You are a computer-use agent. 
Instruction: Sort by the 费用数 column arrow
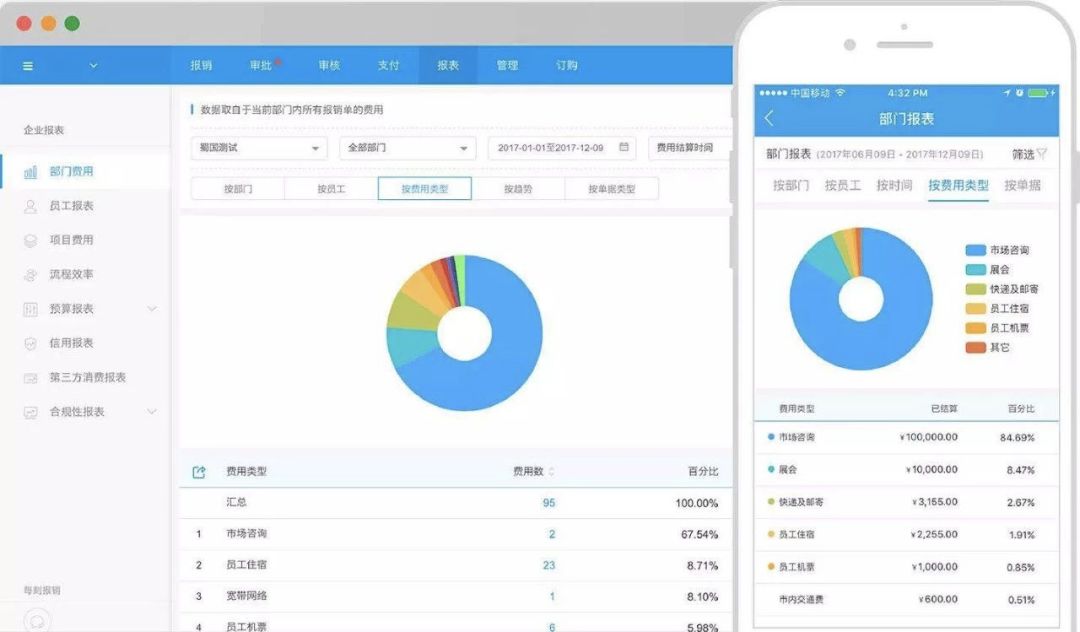(551, 472)
